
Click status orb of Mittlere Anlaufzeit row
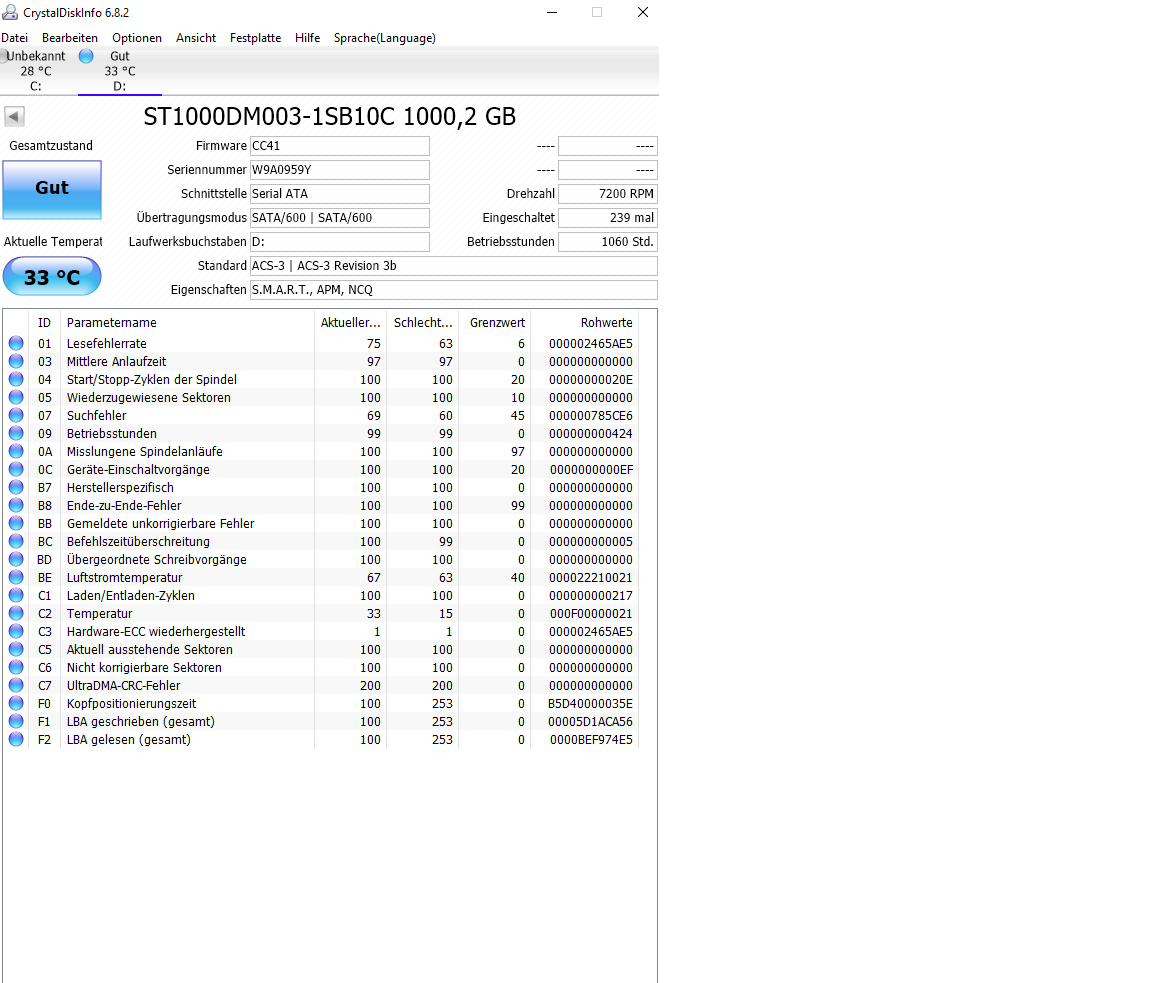pos(16,361)
